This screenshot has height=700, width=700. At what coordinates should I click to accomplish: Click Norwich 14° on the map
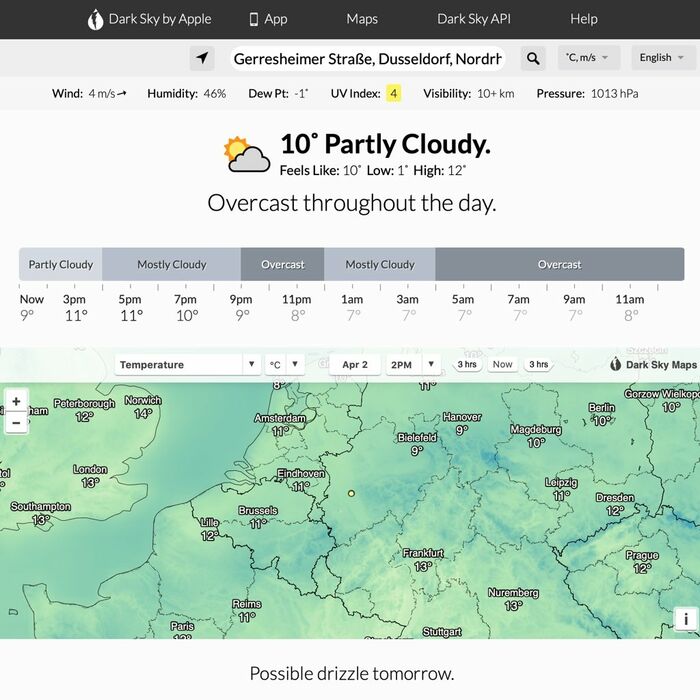point(143,407)
